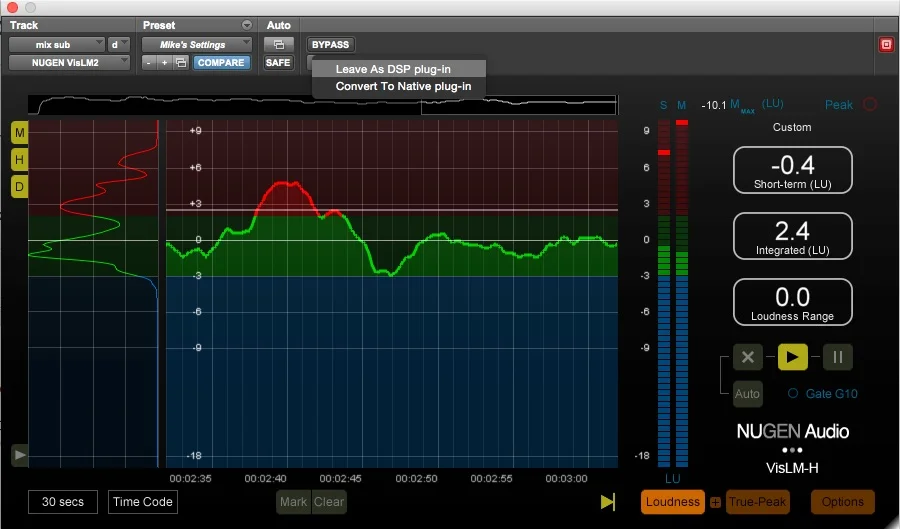Open the mix sub track selector
The width and height of the screenshot is (900, 529).
coord(56,45)
